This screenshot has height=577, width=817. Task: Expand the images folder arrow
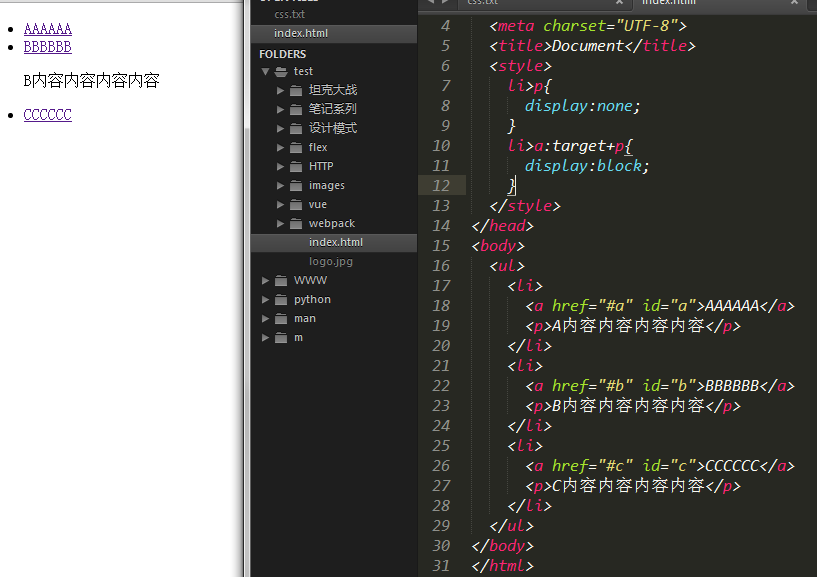click(280, 186)
